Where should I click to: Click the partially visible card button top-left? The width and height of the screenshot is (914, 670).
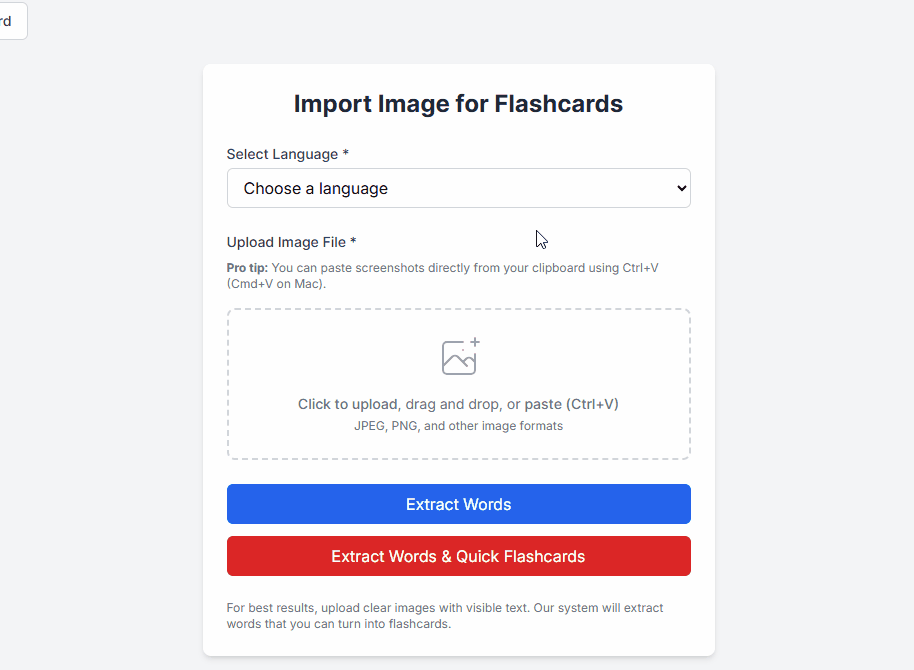10,20
